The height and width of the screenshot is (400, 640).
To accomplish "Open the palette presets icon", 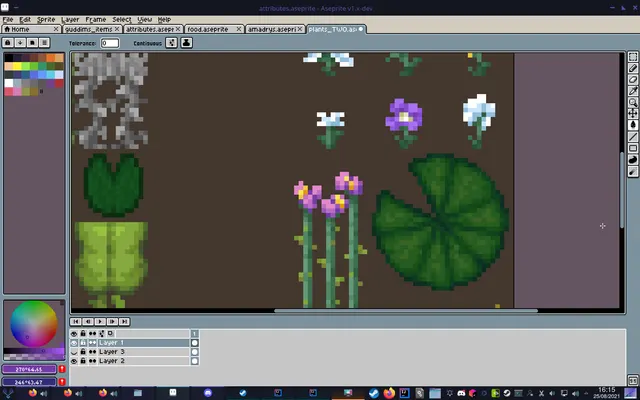I will tap(32, 42).
